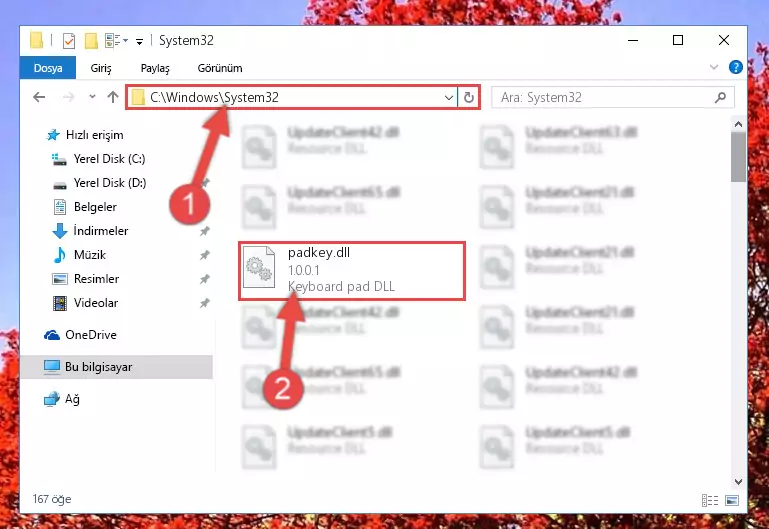
Task: Switch to large icons view via status bar
Action: (x=732, y=501)
